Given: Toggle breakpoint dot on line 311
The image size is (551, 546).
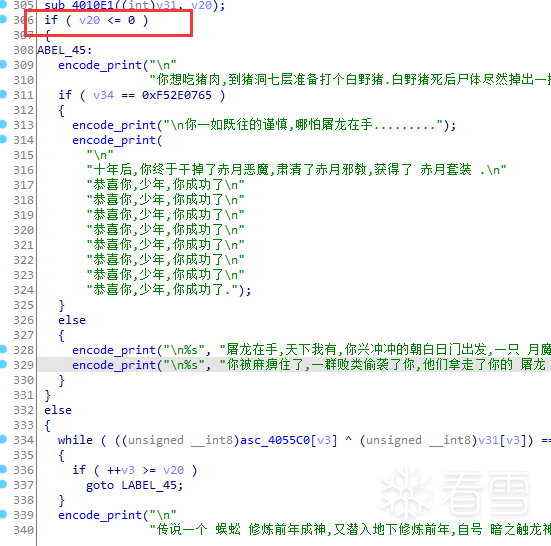Looking at the screenshot, I should pos(3,94).
